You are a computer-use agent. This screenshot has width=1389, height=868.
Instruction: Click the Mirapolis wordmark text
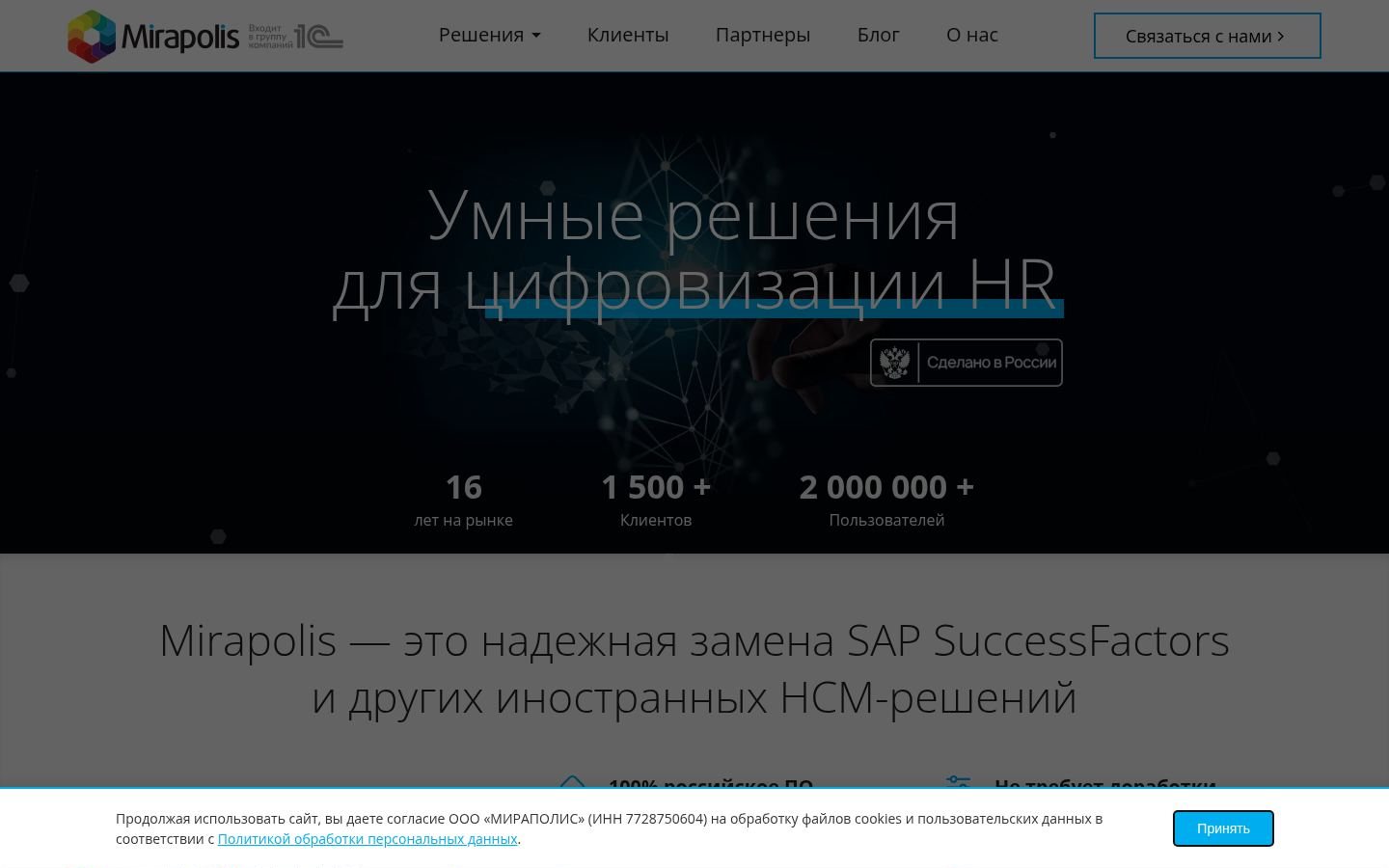click(x=180, y=37)
